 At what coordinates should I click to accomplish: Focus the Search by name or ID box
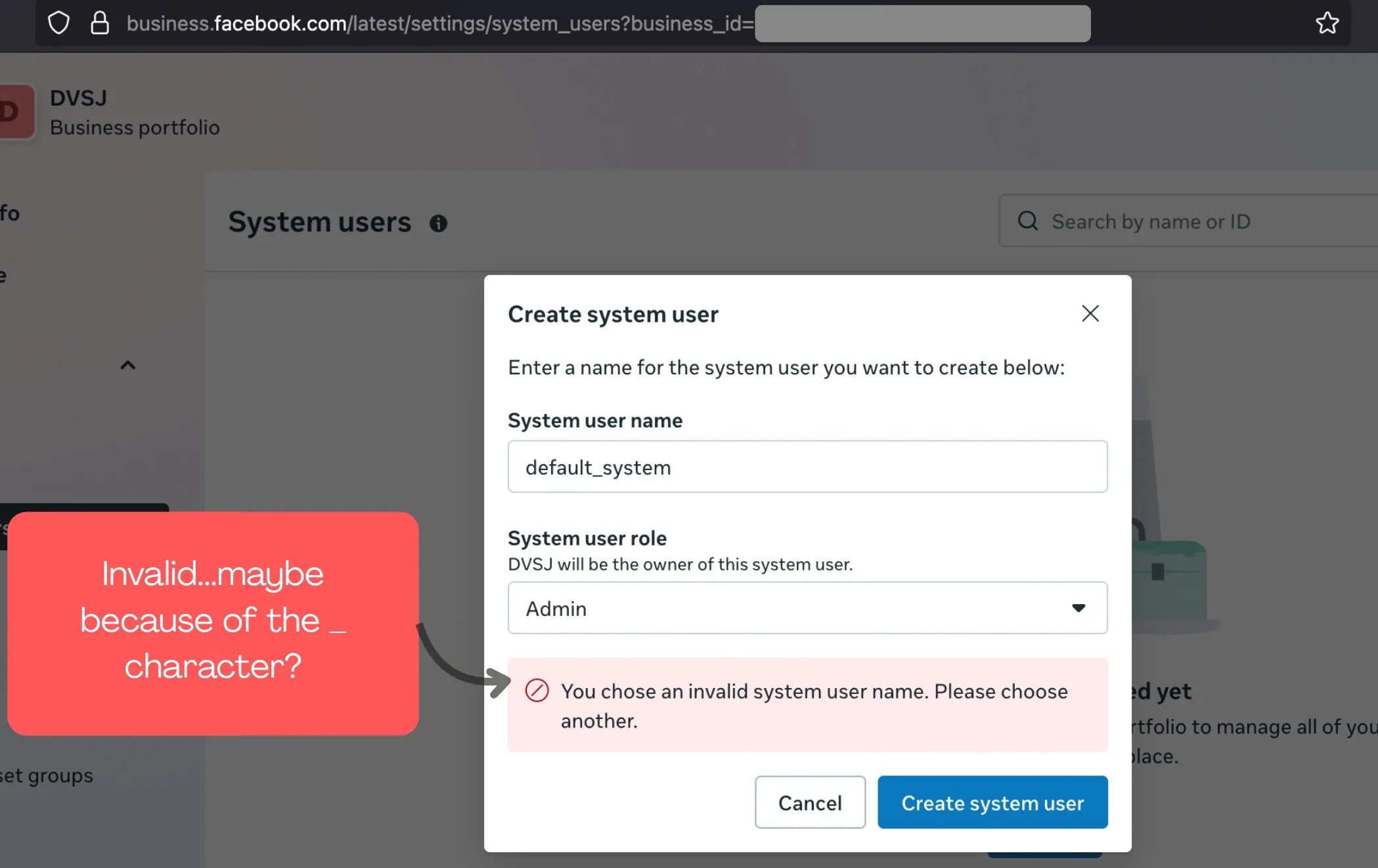(x=1202, y=221)
